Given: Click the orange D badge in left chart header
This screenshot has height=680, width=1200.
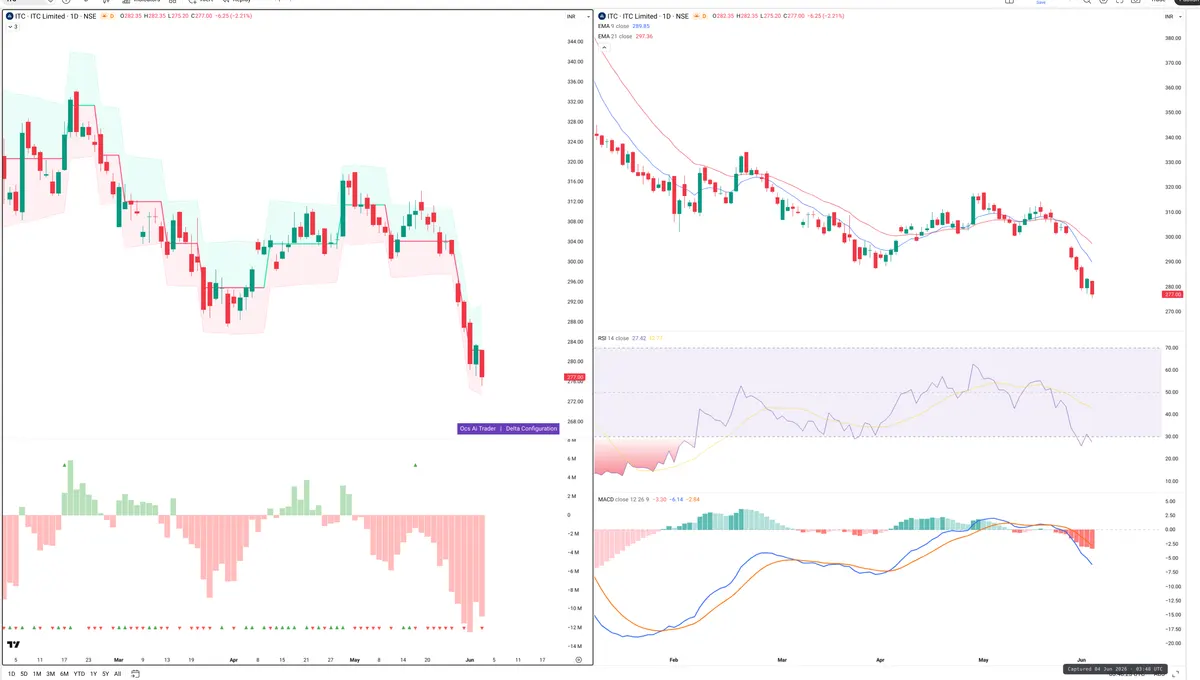Looking at the screenshot, I should [x=112, y=17].
